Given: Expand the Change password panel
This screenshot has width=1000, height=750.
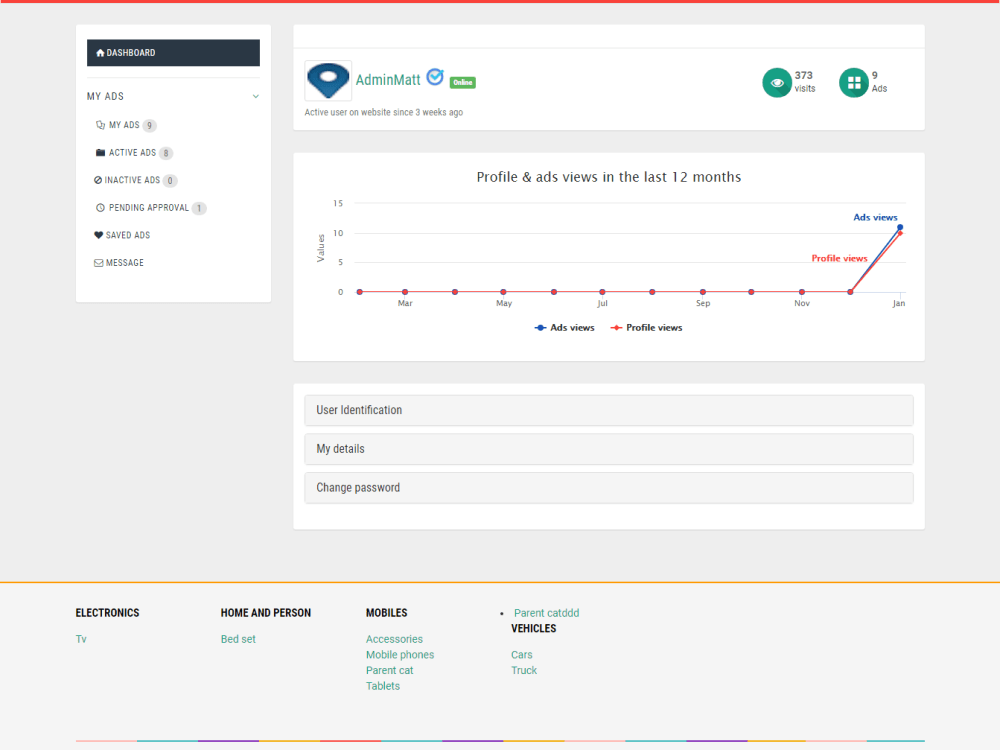Looking at the screenshot, I should click(608, 488).
